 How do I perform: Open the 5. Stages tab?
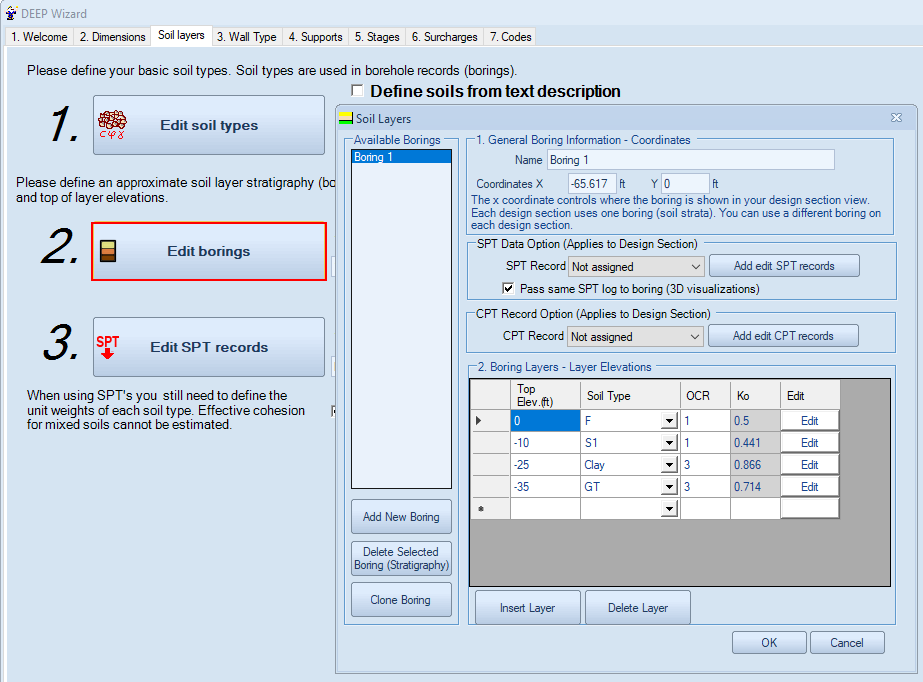(377, 36)
